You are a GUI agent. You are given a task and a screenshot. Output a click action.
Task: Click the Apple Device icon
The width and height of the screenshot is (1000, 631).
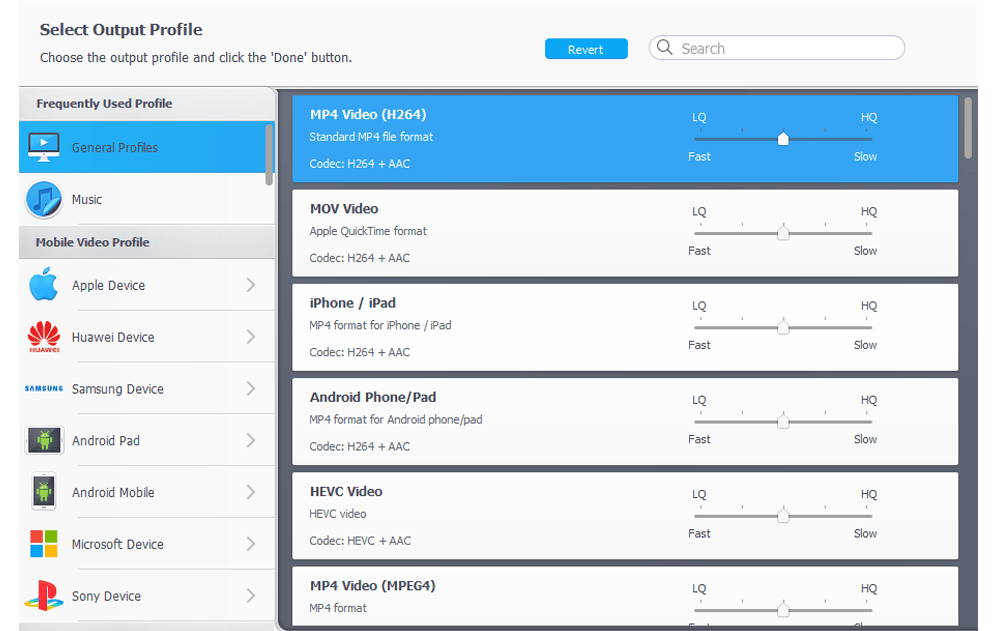tap(43, 285)
